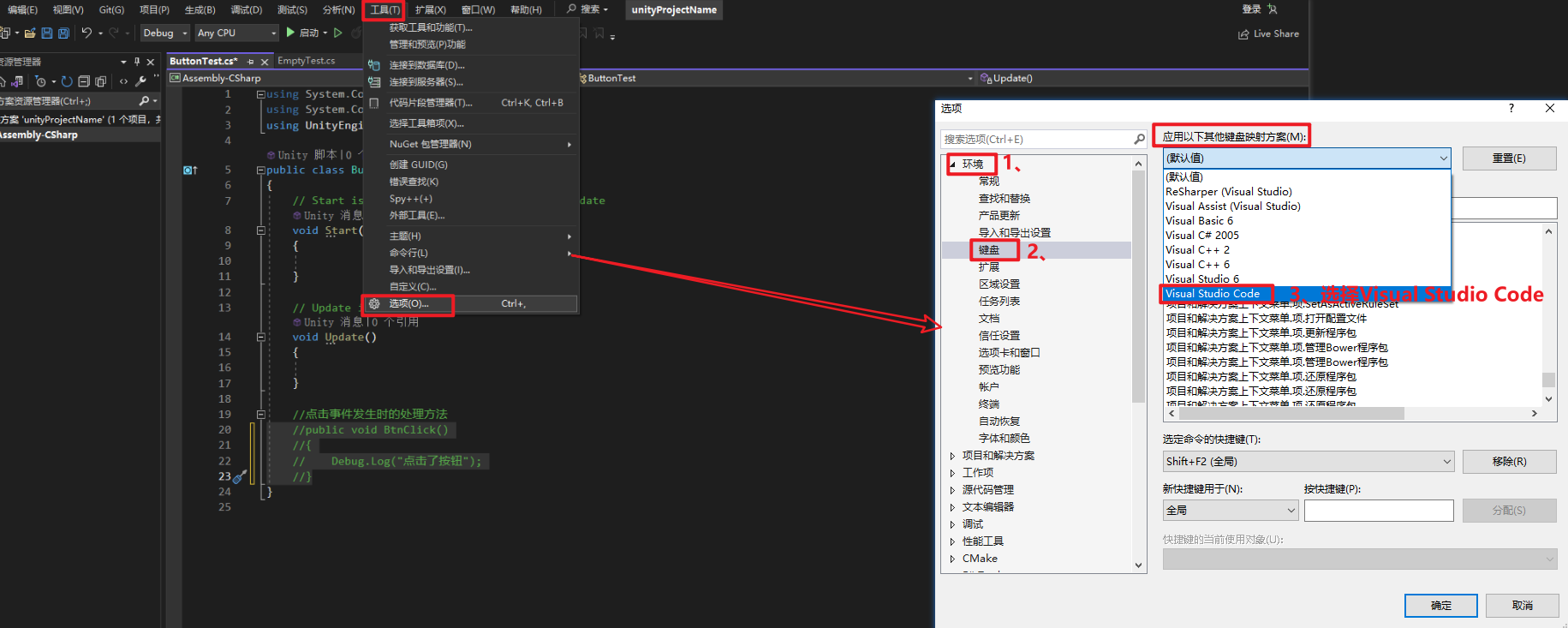1568x628 pixels.
Task: Click the Solution Explorer search magnifier icon
Action: (x=144, y=101)
